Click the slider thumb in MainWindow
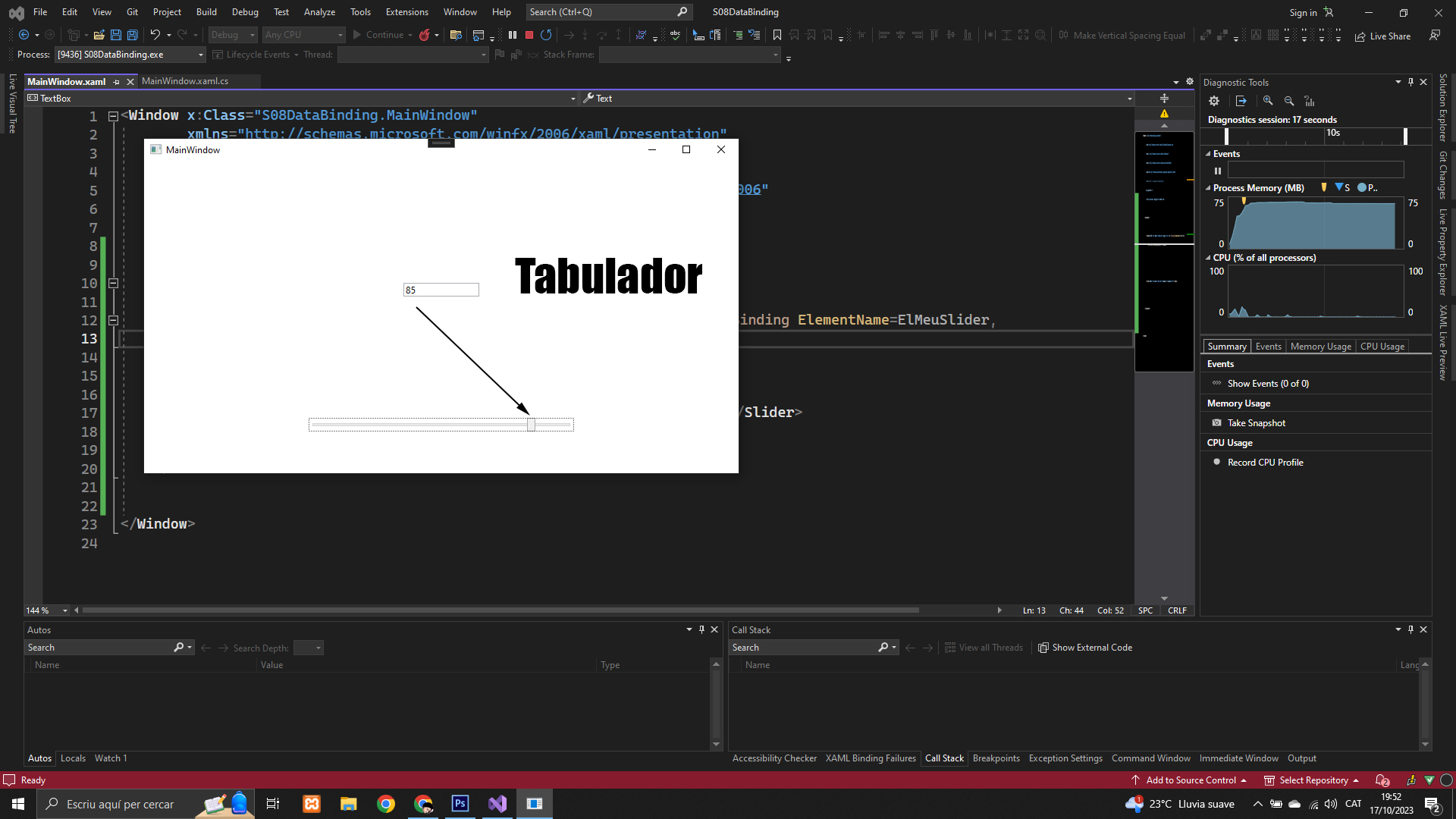The height and width of the screenshot is (819, 1456). 531,425
